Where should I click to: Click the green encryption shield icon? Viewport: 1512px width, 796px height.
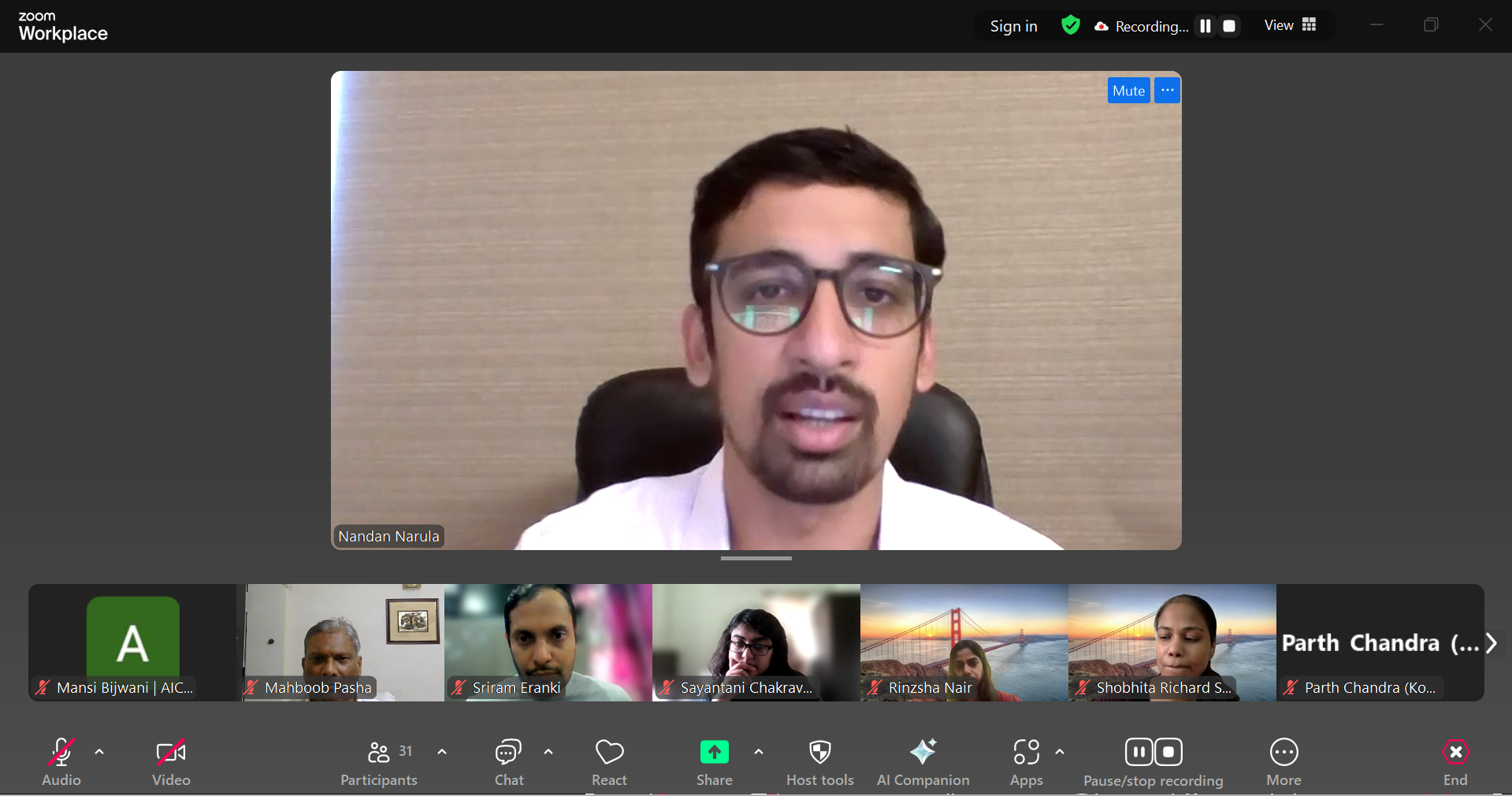point(1070,25)
